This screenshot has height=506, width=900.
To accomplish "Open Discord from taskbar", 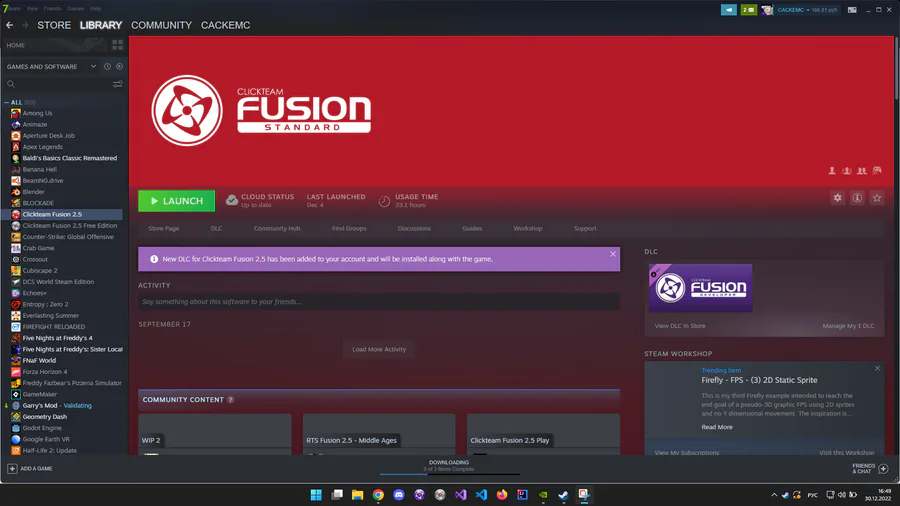I will 399,495.
